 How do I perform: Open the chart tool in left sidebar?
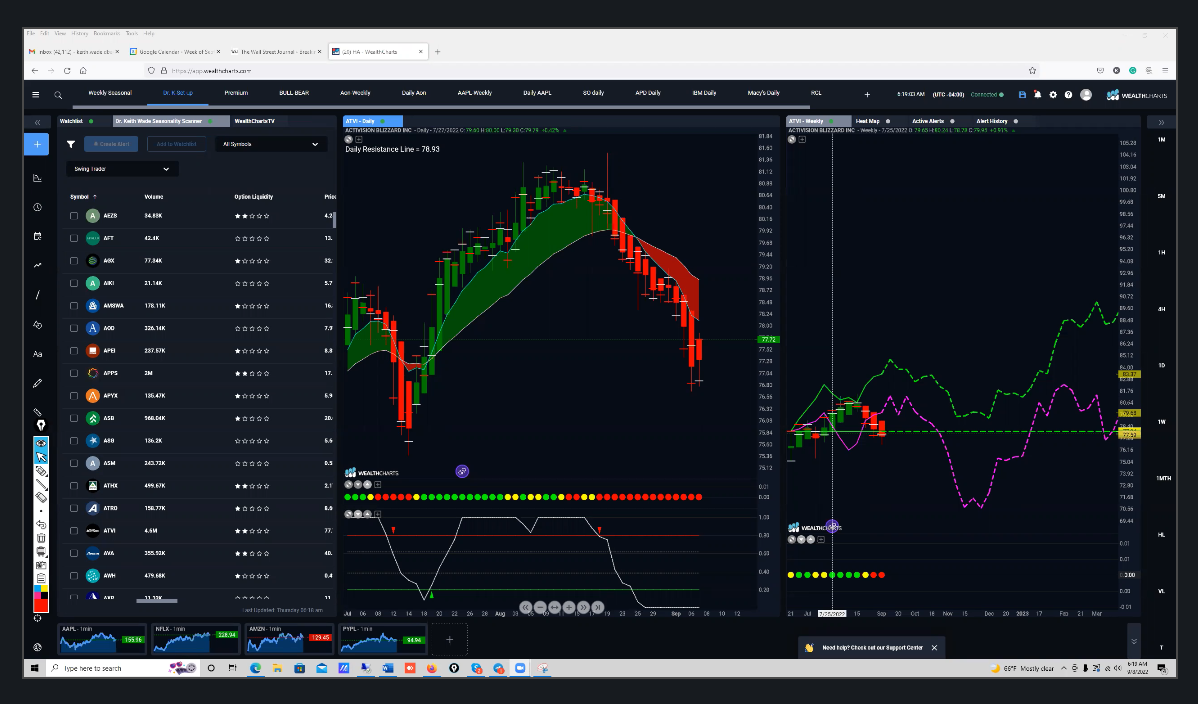37,178
